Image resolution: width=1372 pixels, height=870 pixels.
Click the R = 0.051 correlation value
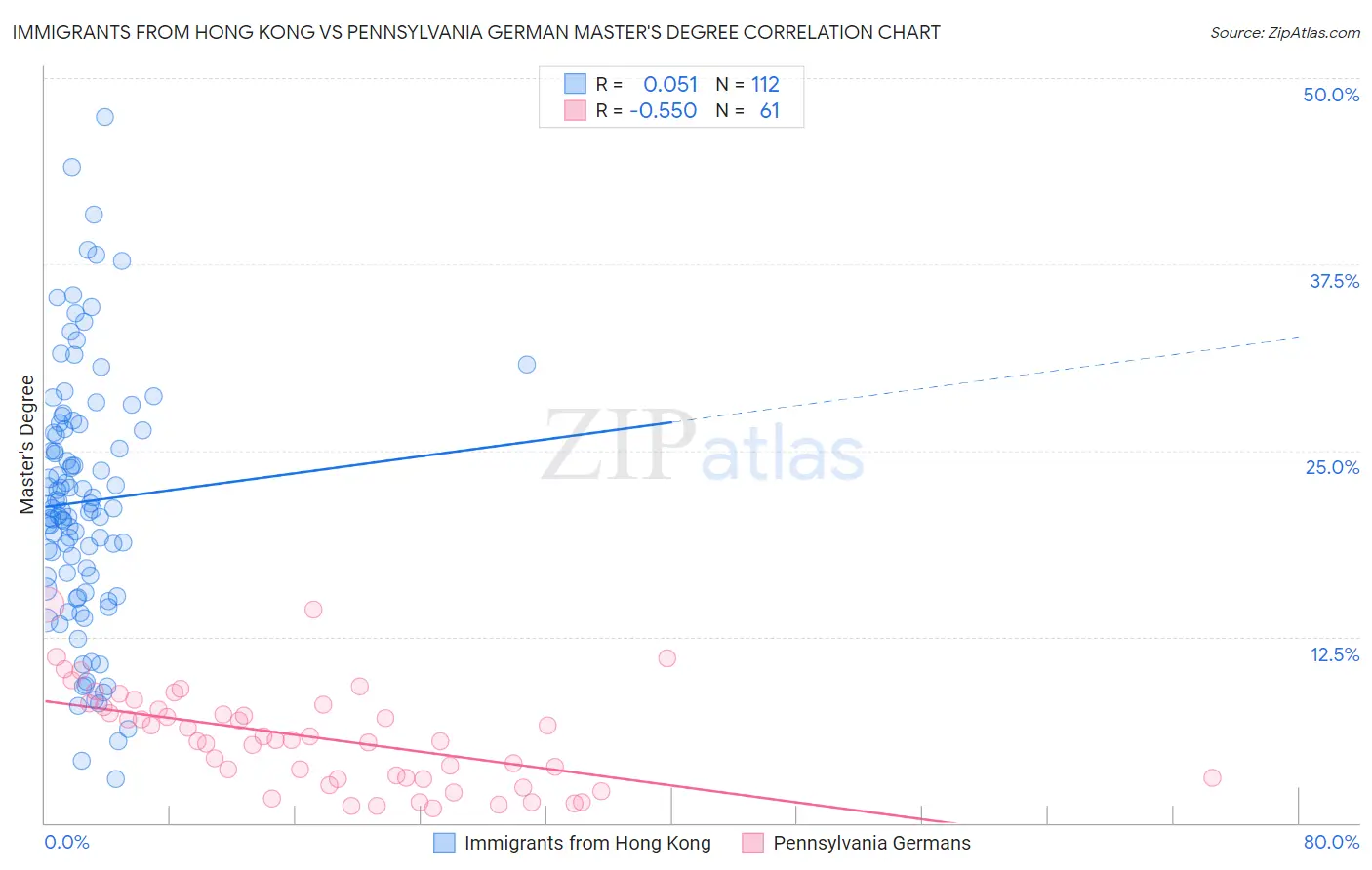(x=647, y=84)
